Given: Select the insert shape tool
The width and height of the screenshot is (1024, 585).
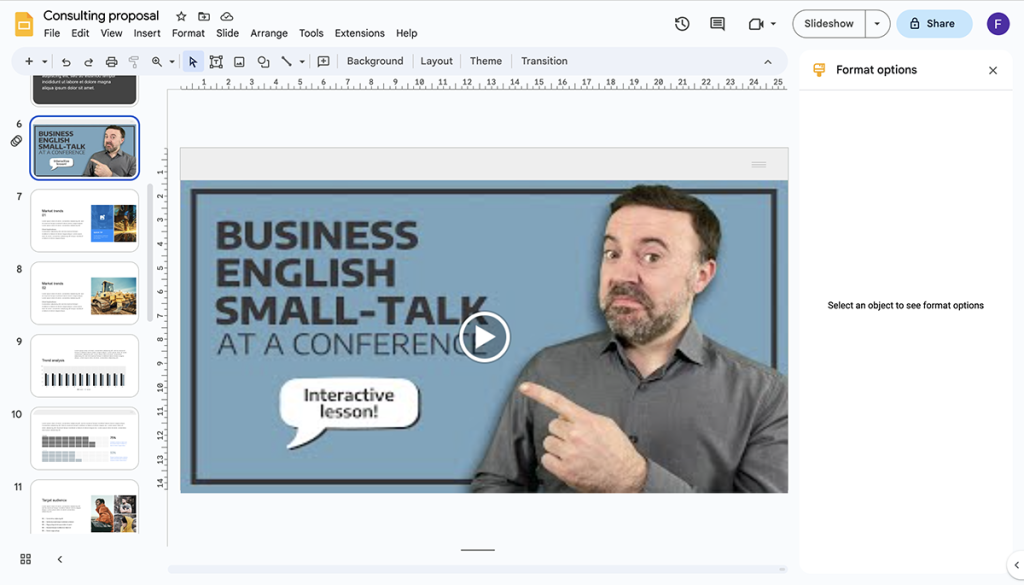Looking at the screenshot, I should coord(263,61).
